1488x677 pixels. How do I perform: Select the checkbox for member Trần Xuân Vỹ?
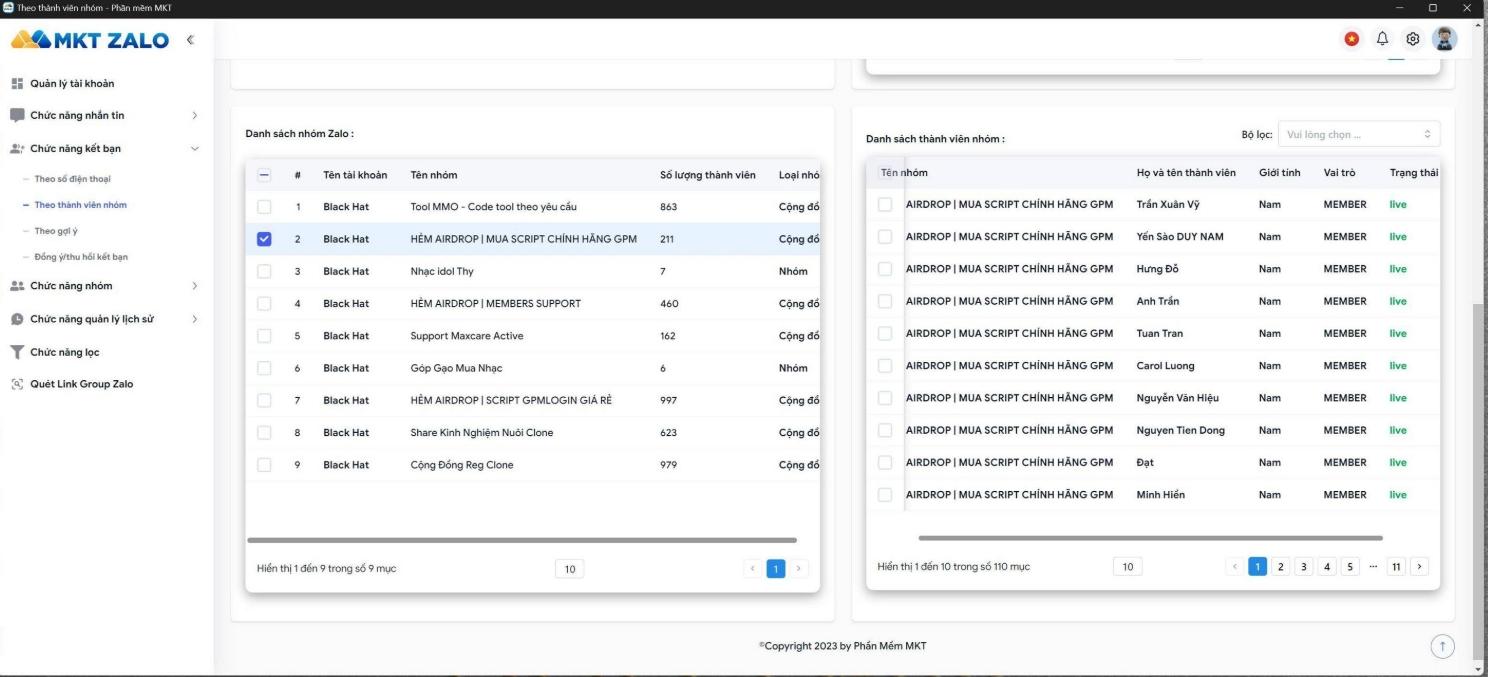[885, 205]
